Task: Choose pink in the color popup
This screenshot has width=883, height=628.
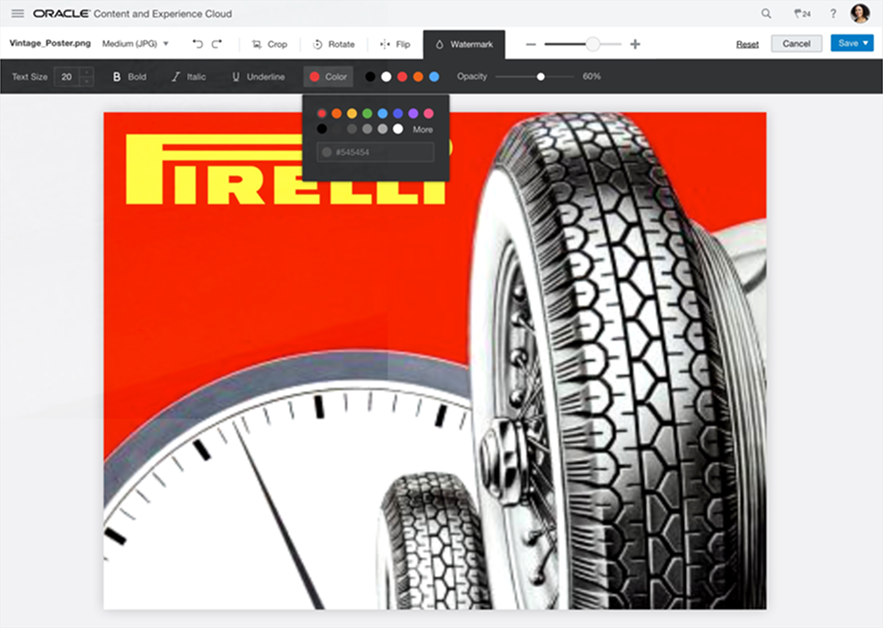Action: click(x=429, y=113)
